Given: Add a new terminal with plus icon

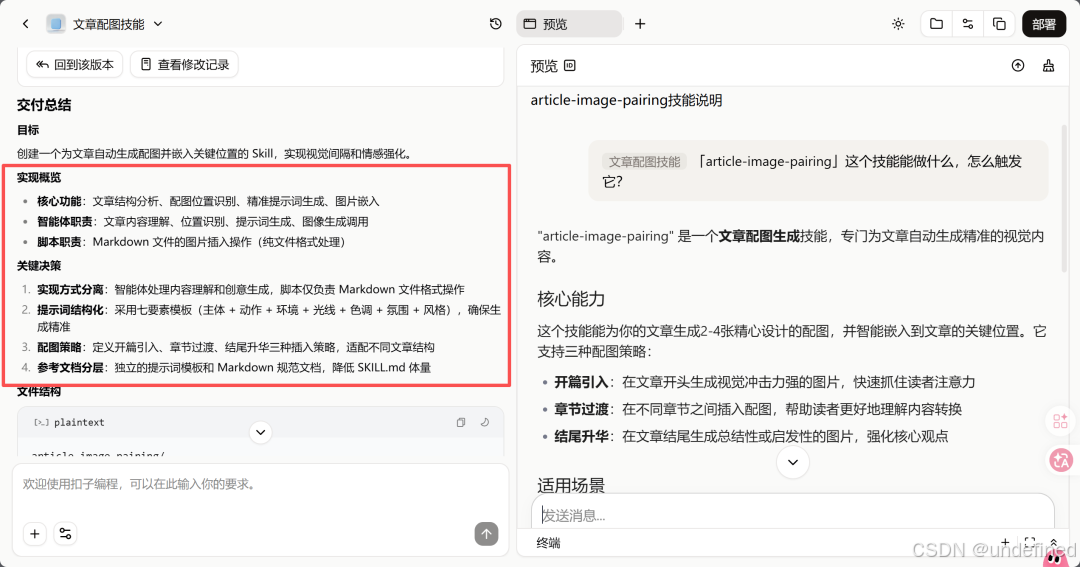Looking at the screenshot, I should click(x=1005, y=542).
